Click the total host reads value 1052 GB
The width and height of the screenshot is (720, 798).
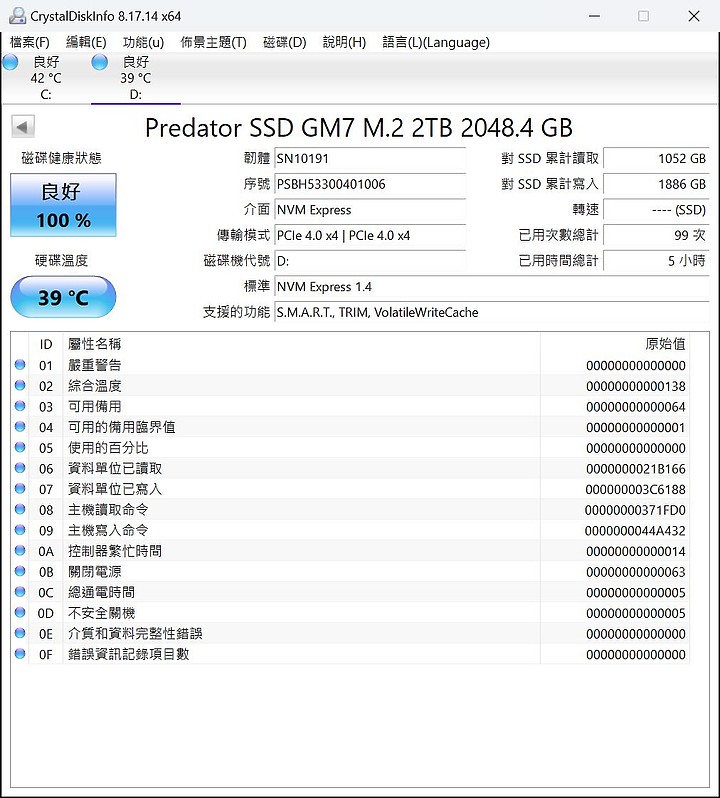click(x=656, y=158)
